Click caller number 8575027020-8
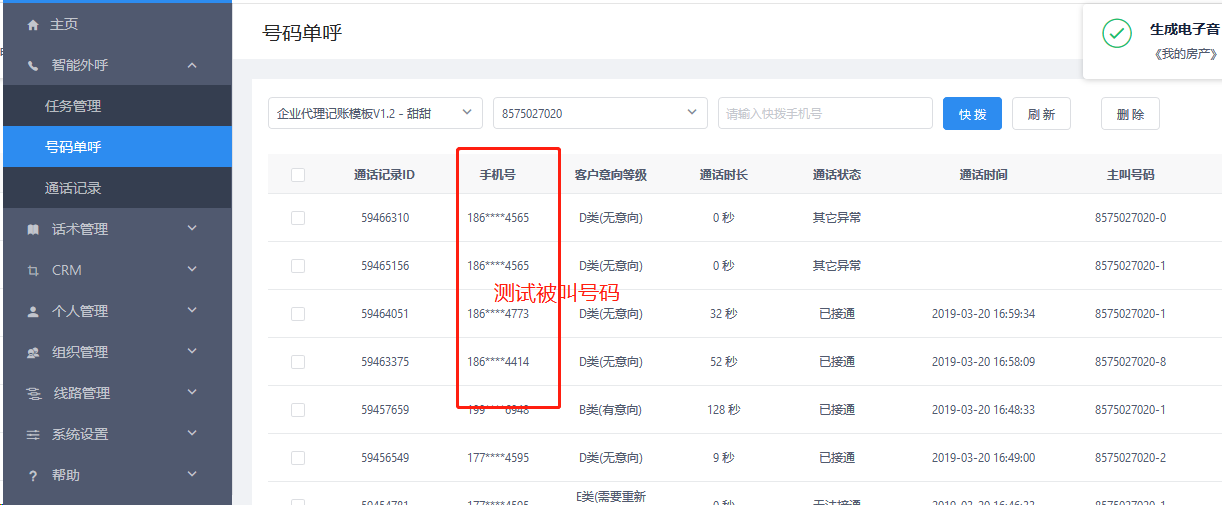The width and height of the screenshot is (1222, 505). pos(1130,361)
